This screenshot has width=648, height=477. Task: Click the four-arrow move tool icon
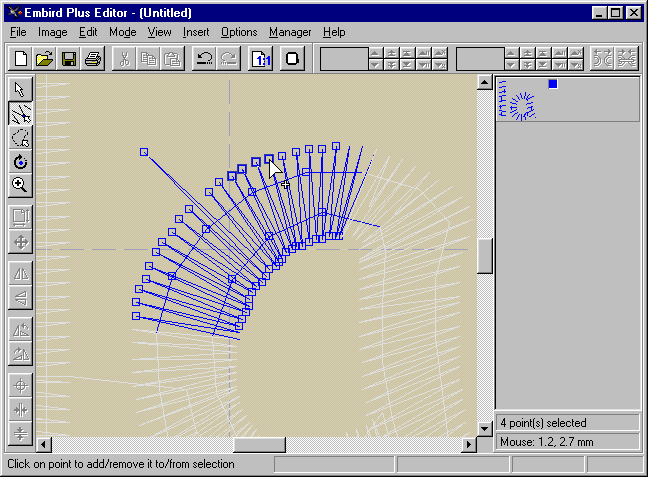[x=20, y=241]
